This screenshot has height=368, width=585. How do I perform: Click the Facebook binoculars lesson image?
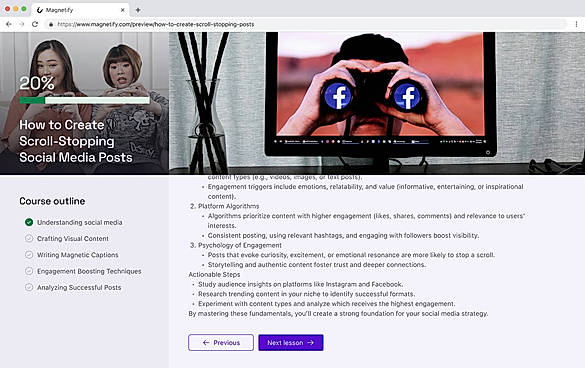coord(377,103)
